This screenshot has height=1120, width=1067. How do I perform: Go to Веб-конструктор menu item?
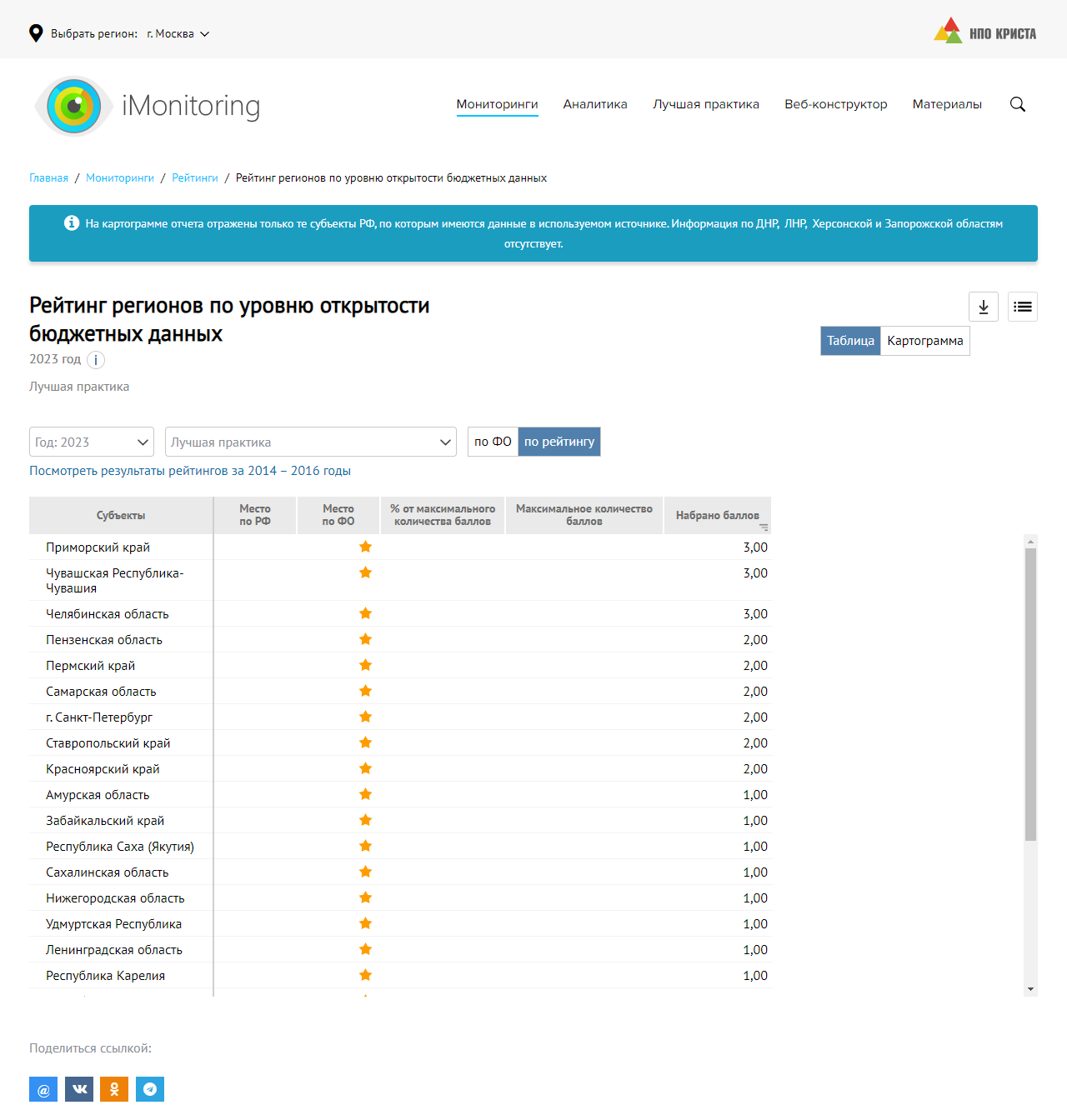(x=835, y=104)
